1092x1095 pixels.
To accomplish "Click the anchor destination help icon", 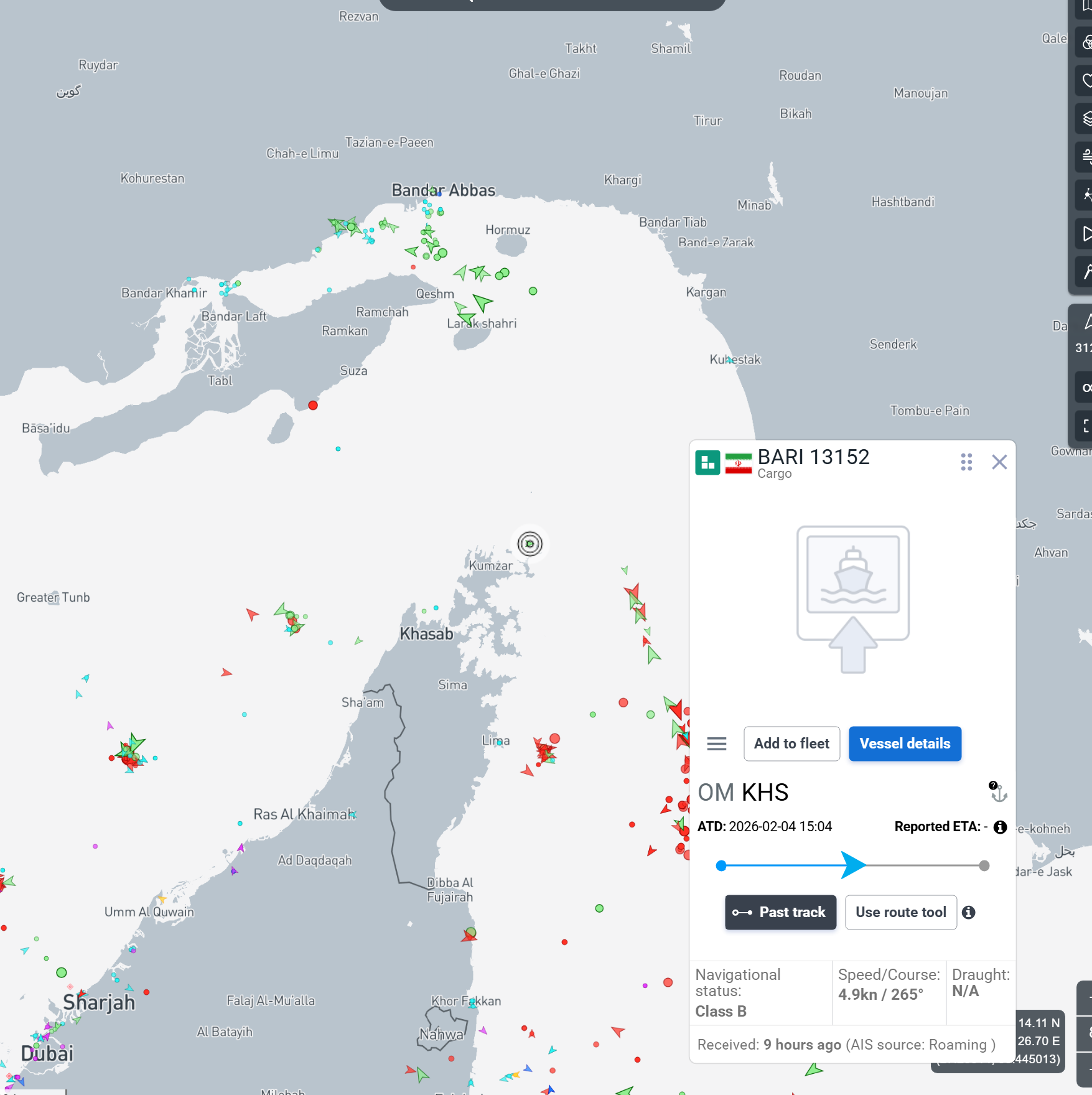I will pos(997,792).
